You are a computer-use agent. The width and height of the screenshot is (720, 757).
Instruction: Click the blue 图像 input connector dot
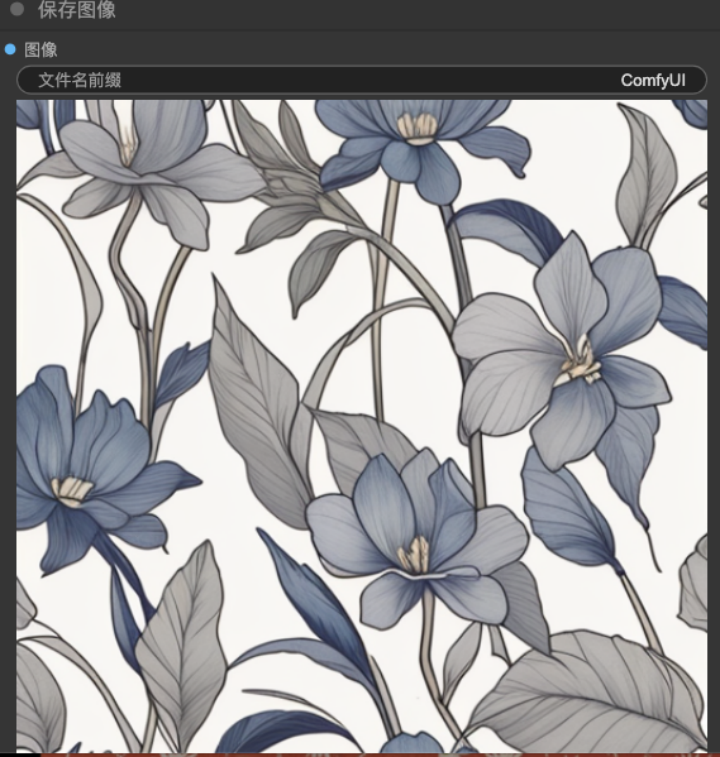10,49
